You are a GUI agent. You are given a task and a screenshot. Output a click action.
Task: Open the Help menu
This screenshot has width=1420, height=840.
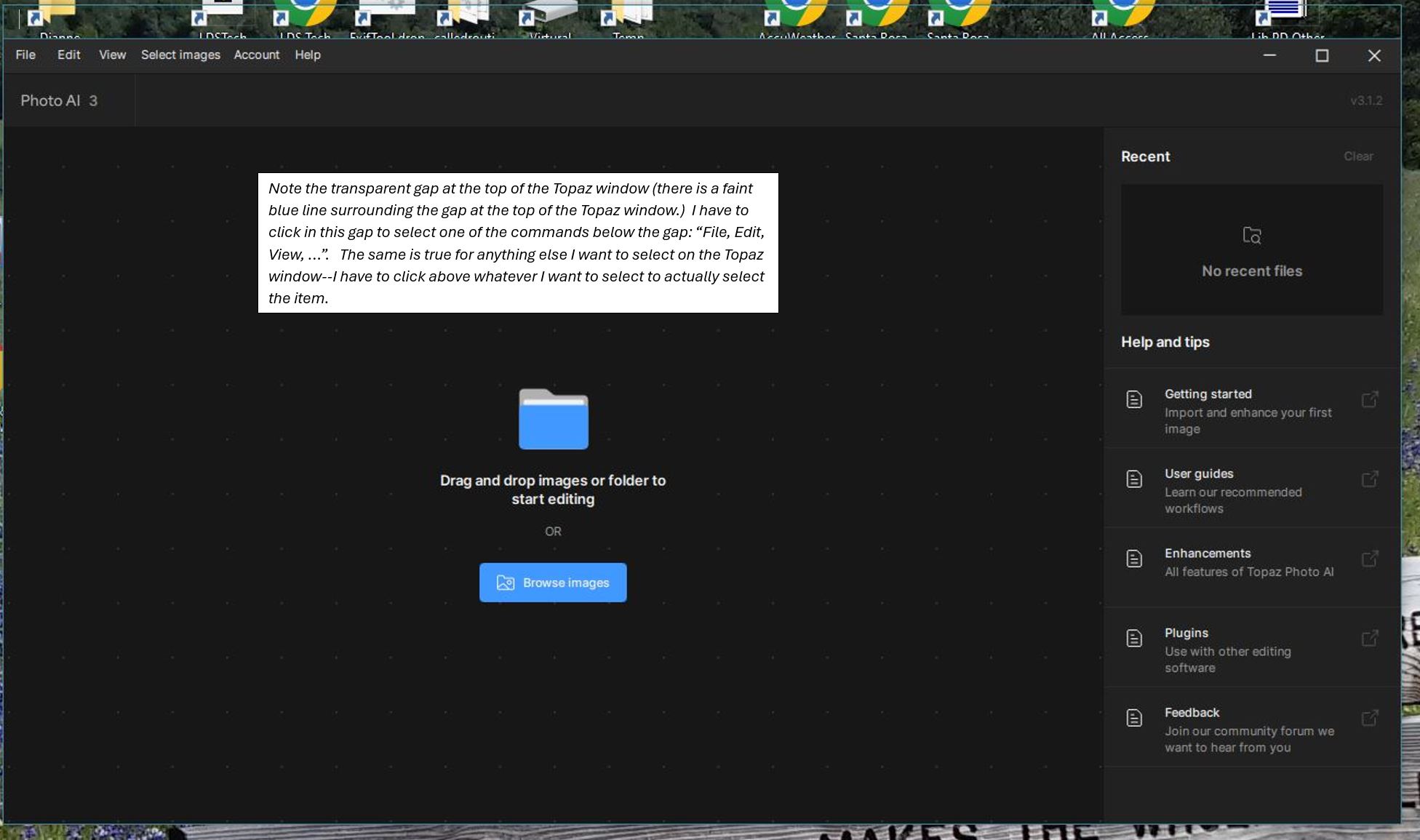click(x=307, y=55)
